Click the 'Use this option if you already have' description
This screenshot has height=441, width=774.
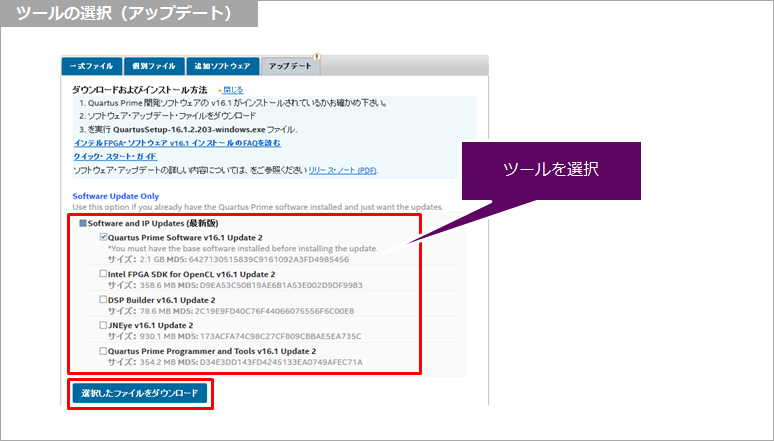click(x=258, y=207)
